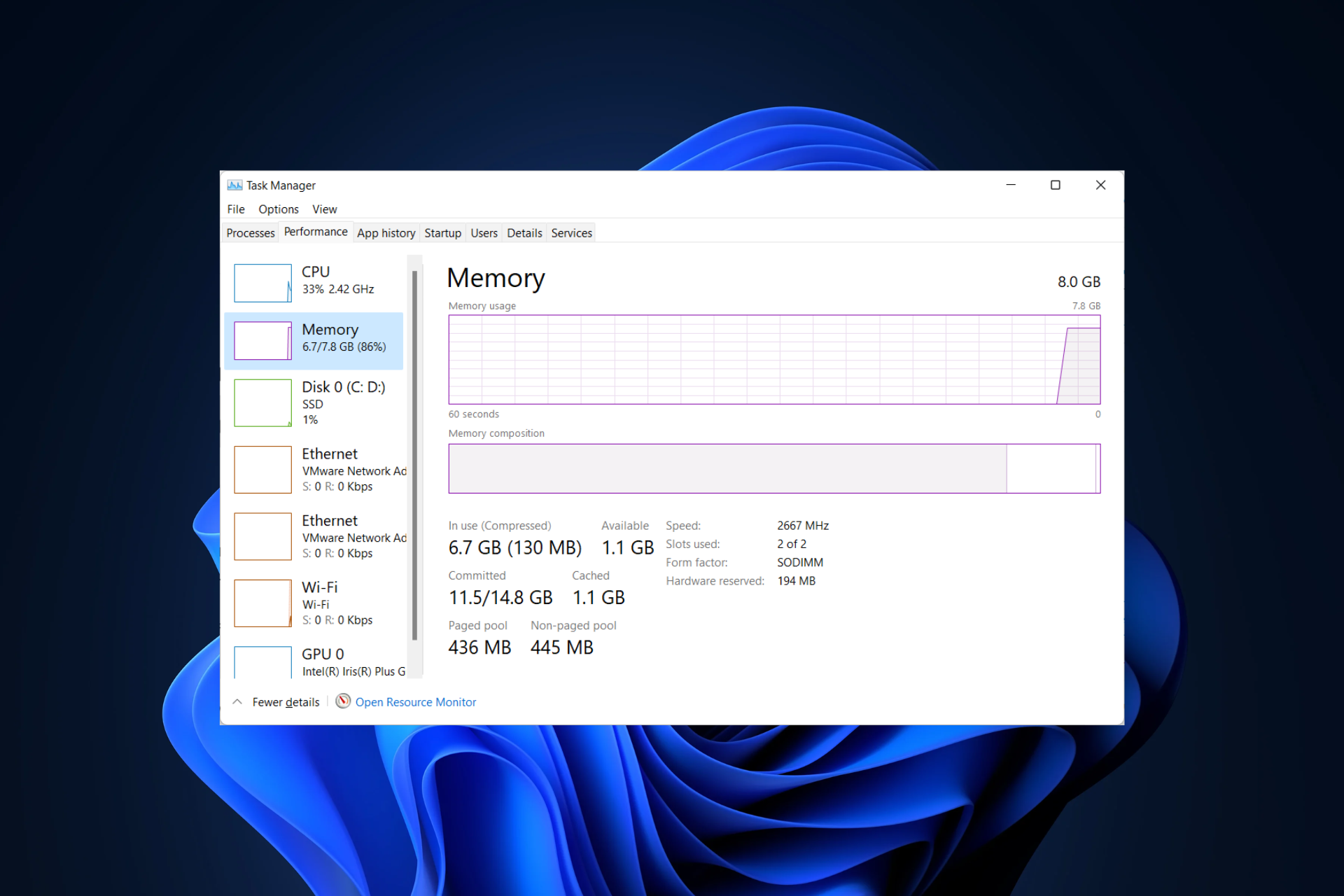Maximize the Task Manager window
Image resolution: width=1344 pixels, height=896 pixels.
point(1056,185)
